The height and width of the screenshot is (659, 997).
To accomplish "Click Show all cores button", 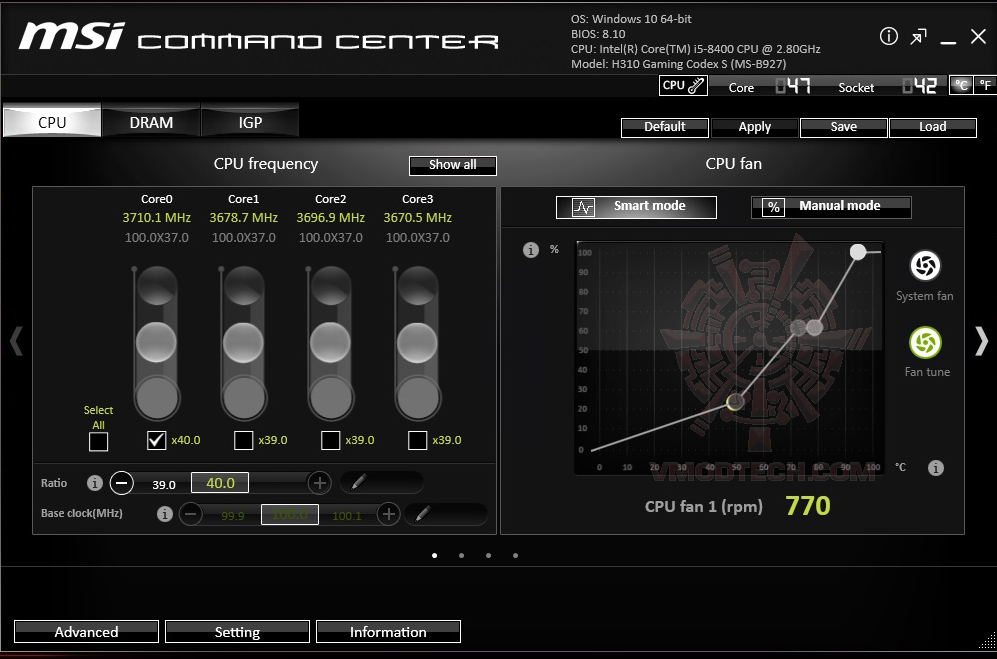I will click(x=453, y=165).
